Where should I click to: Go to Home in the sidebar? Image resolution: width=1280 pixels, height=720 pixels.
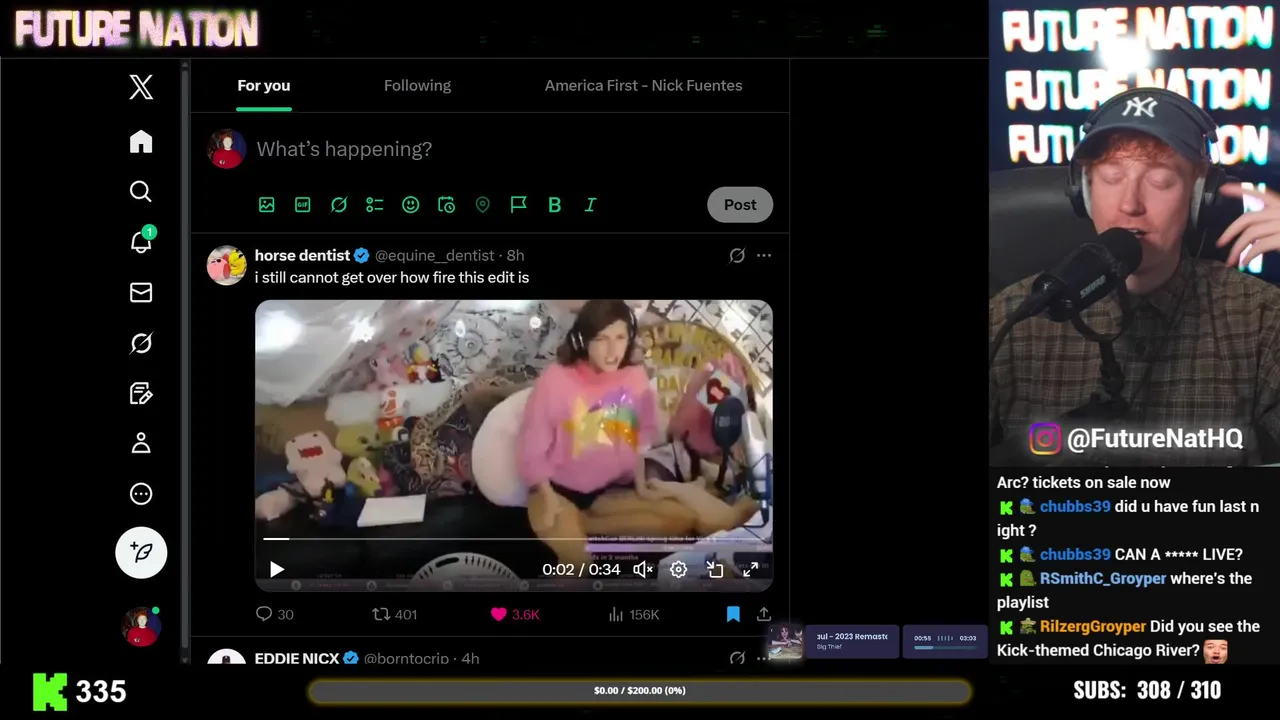pyautogui.click(x=141, y=141)
